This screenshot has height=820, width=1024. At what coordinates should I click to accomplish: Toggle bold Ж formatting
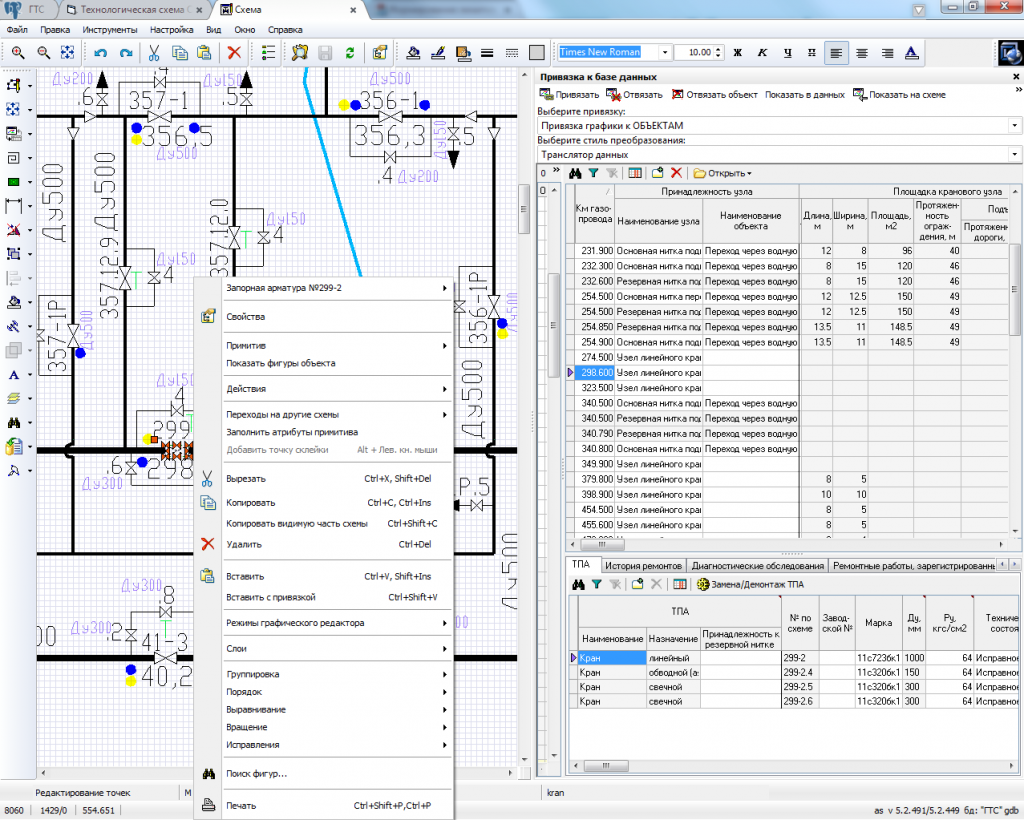point(738,53)
